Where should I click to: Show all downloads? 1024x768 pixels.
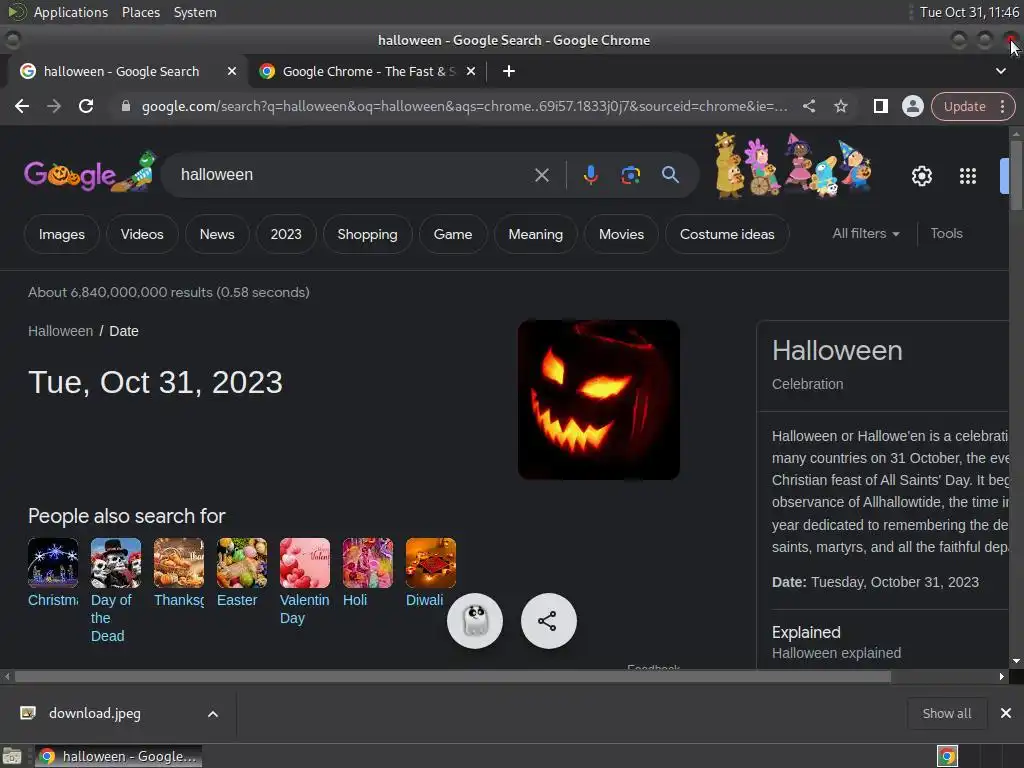(946, 713)
